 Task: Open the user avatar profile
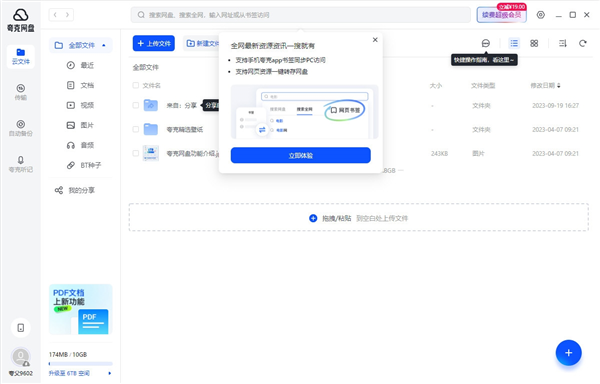pyautogui.click(x=21, y=357)
